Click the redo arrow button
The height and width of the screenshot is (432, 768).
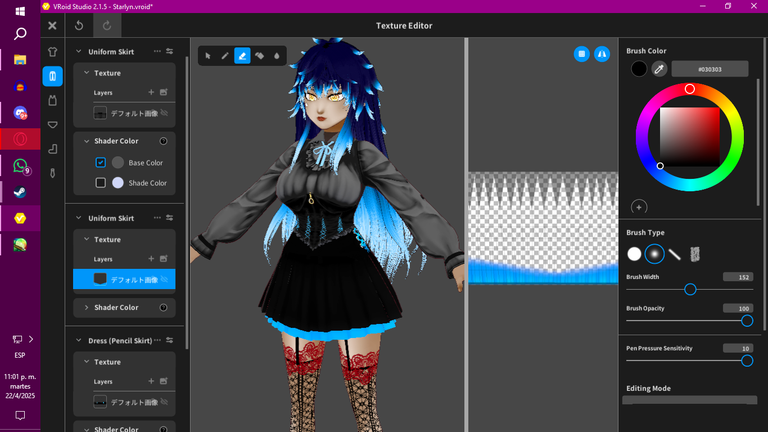coord(107,25)
